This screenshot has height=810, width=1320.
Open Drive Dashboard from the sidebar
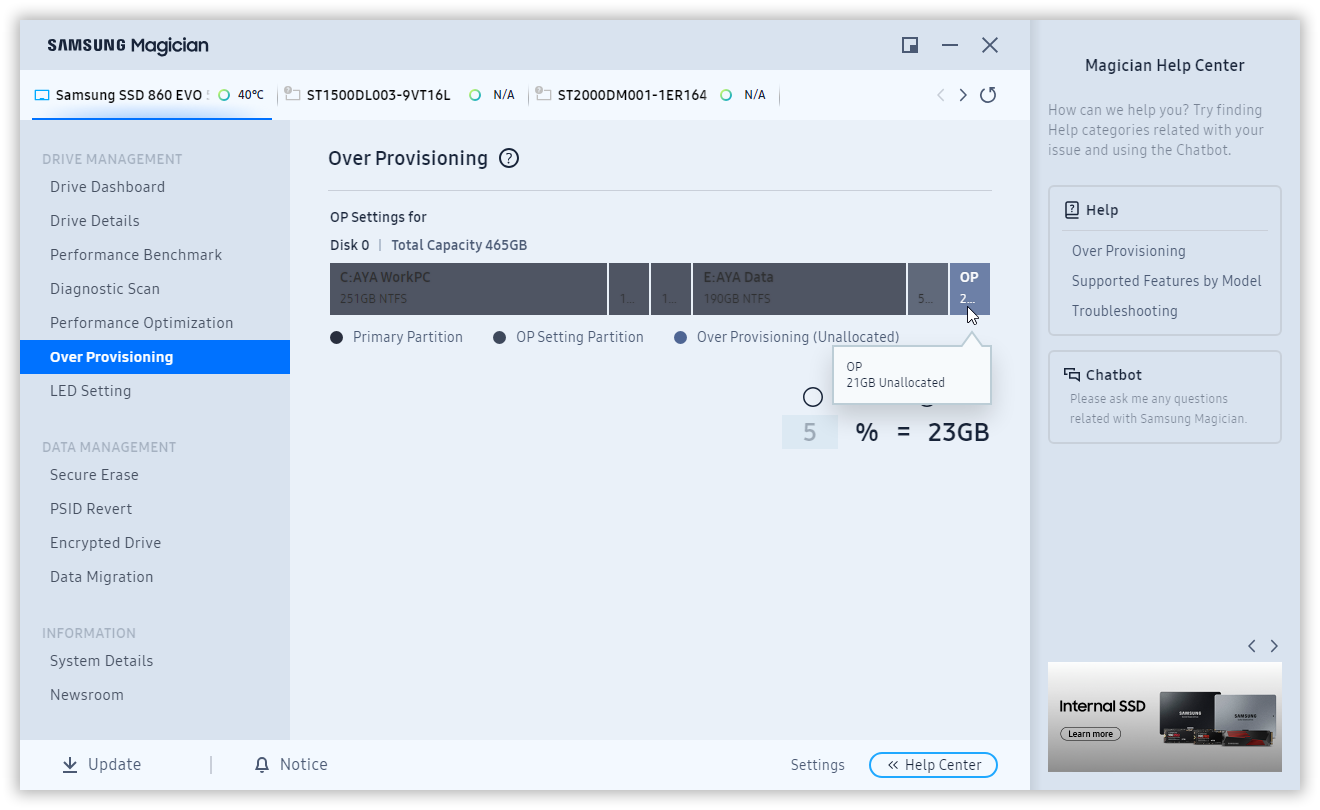point(107,187)
